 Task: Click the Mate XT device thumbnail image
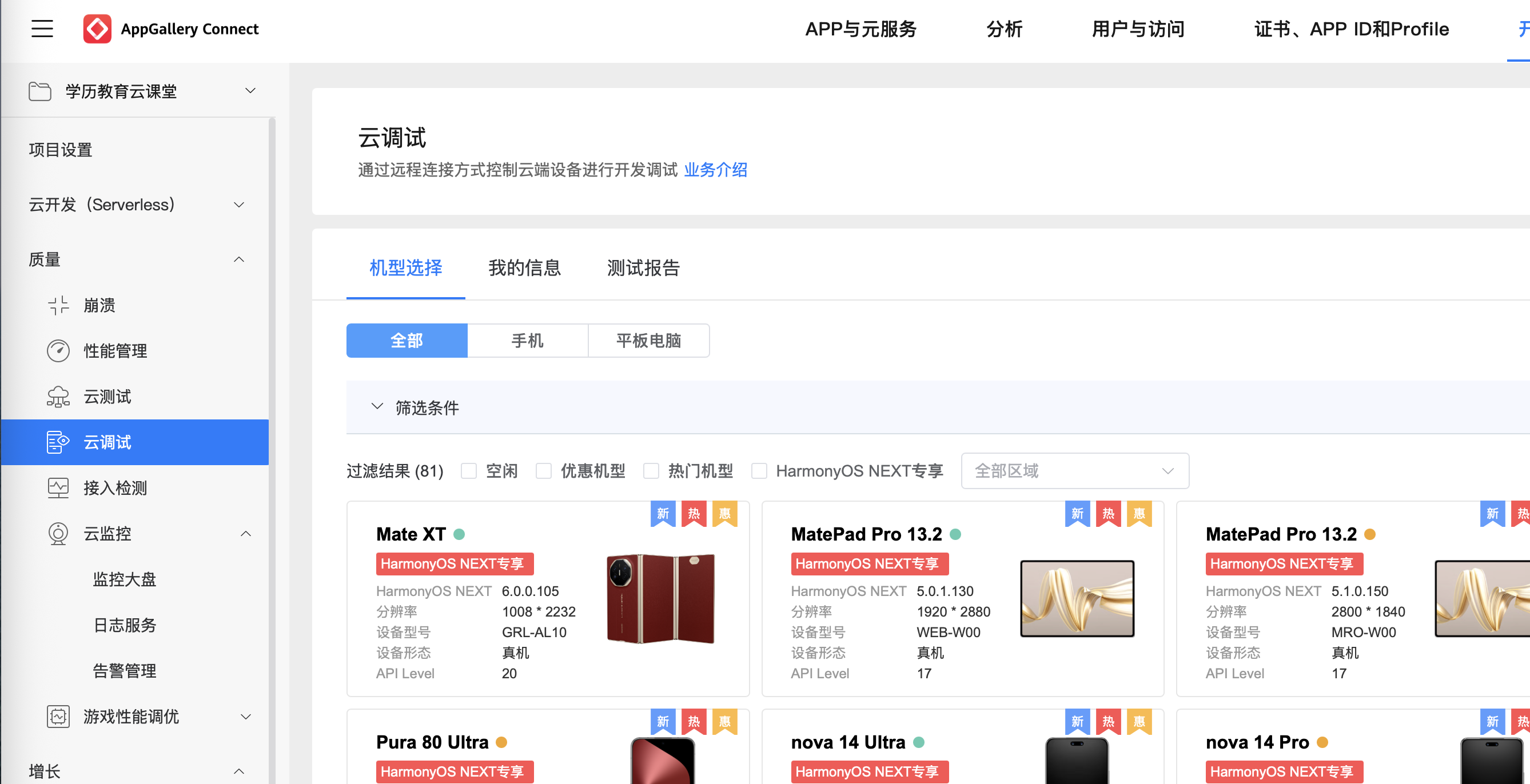pyautogui.click(x=660, y=598)
